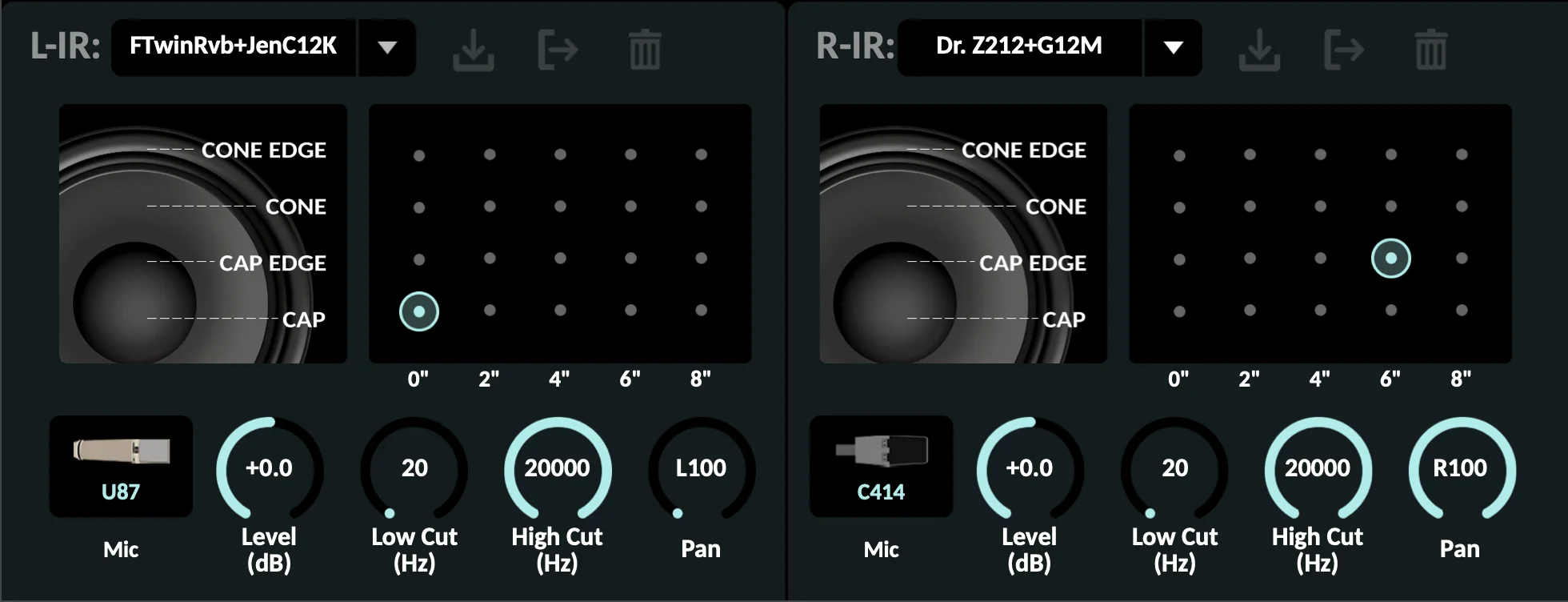The image size is (1568, 602).
Task: Click the L-IR export icon
Action: tap(558, 50)
